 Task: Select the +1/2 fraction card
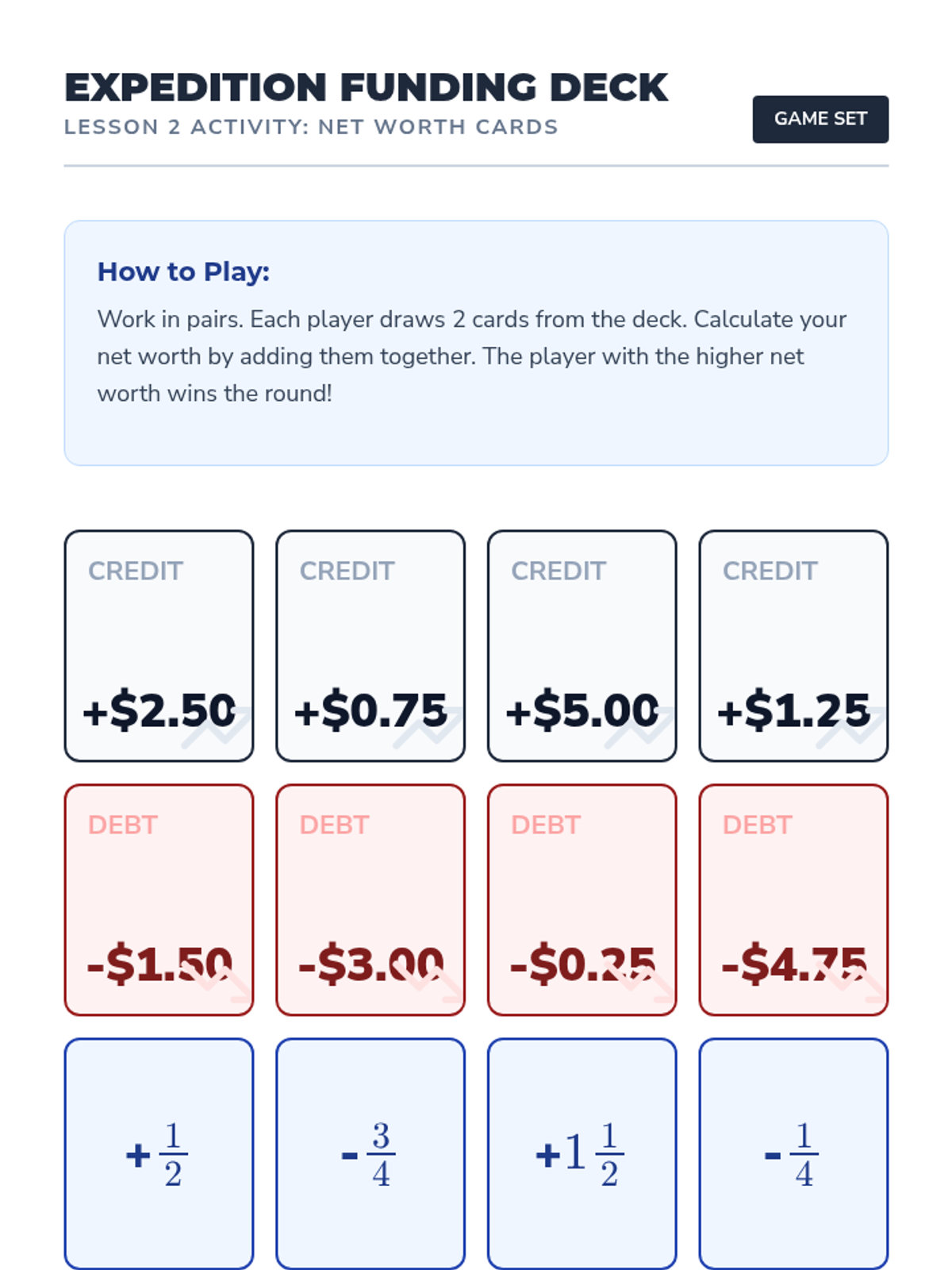tap(159, 1154)
